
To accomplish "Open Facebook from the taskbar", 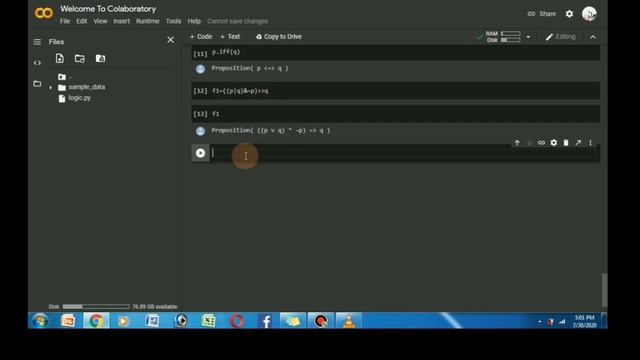I will click(266, 321).
